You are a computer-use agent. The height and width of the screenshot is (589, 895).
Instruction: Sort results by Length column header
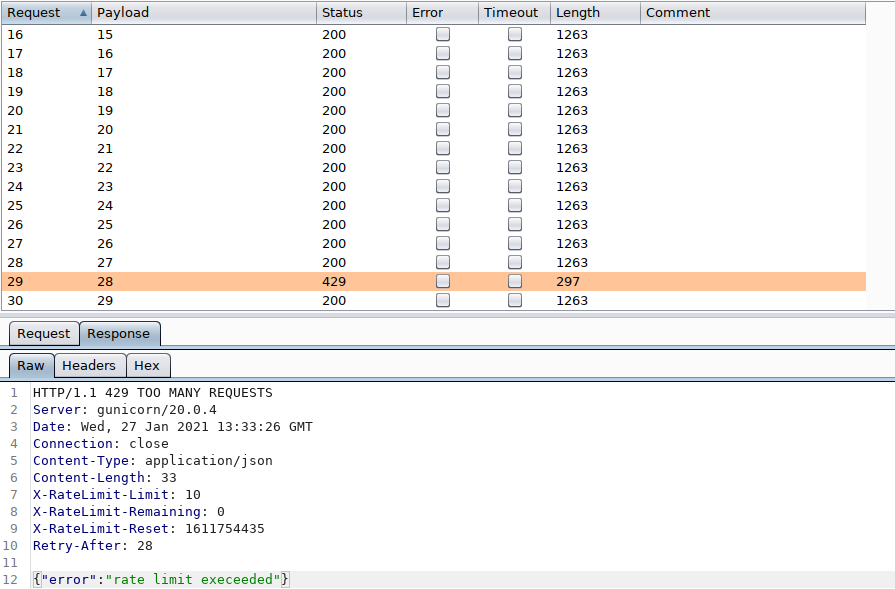[595, 13]
